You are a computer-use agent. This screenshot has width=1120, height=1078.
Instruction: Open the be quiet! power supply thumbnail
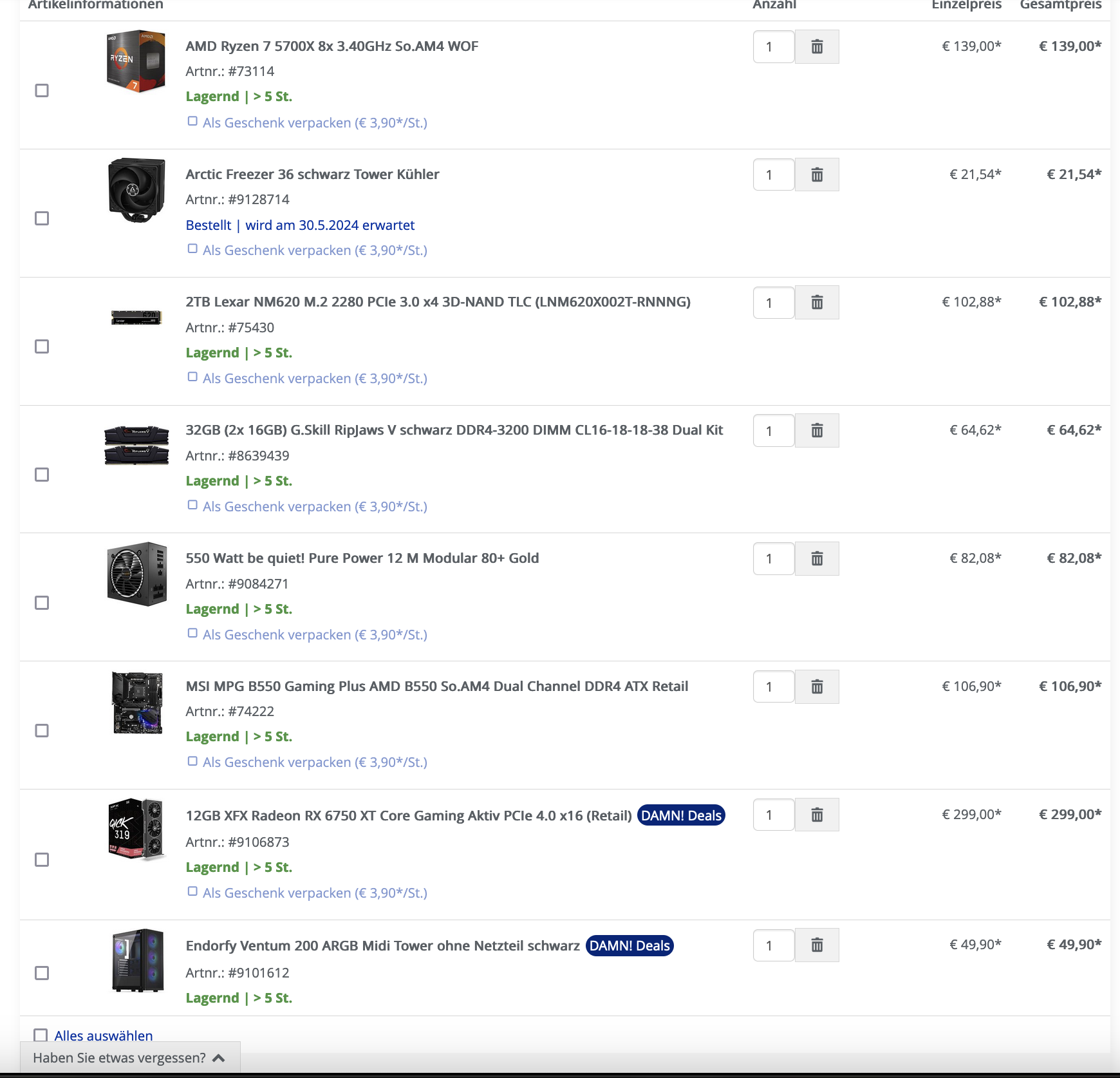[x=136, y=574]
